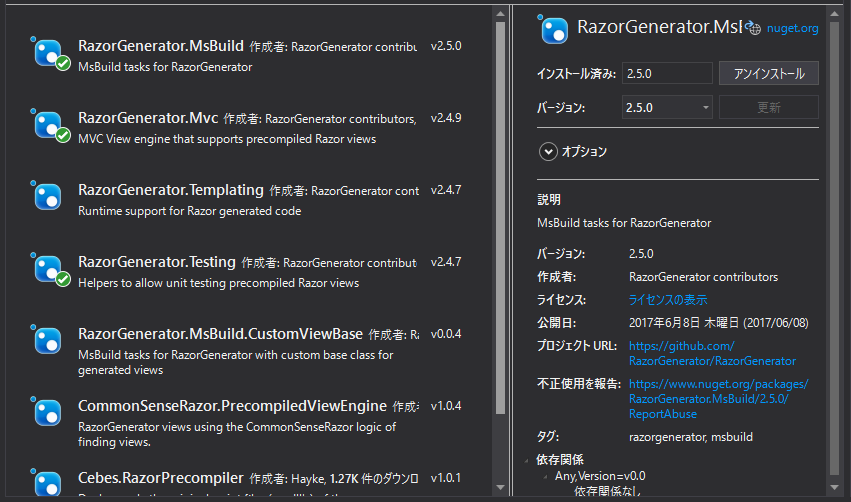Select the RazorGenerator.Mvc package title
Viewport: 851px width, 502px height.
pyautogui.click(x=148, y=118)
